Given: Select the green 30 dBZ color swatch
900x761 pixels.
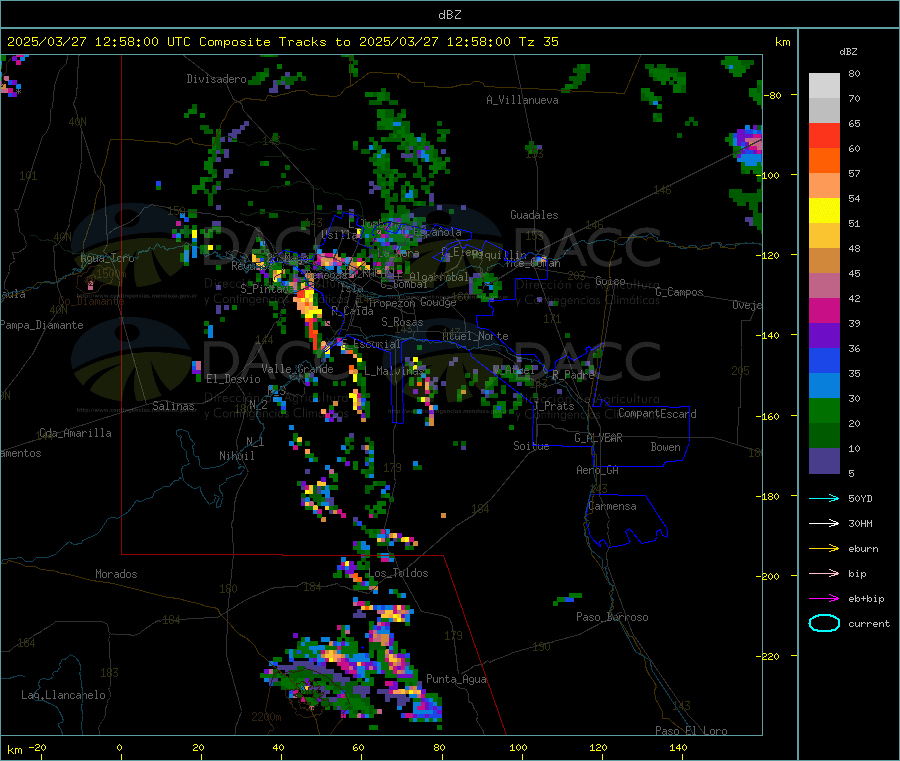Looking at the screenshot, I should pos(824,410).
